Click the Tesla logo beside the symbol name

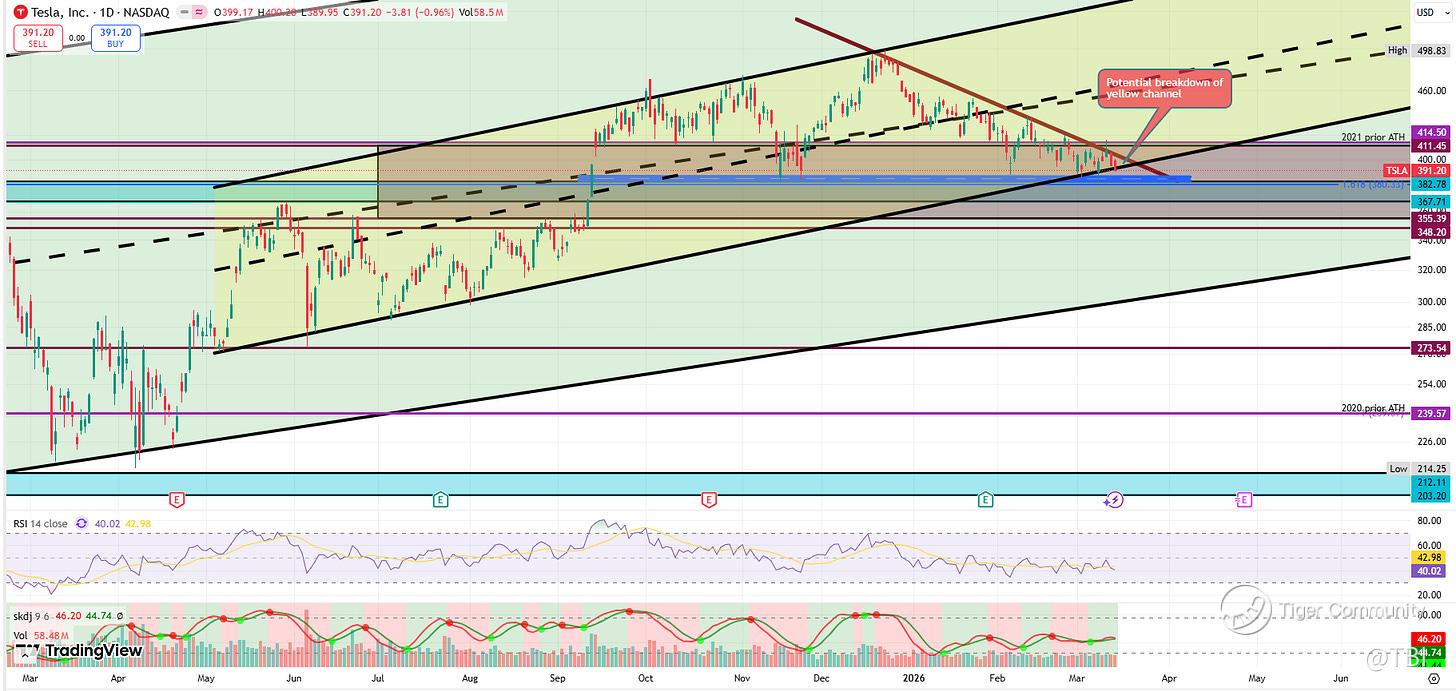tap(19, 11)
